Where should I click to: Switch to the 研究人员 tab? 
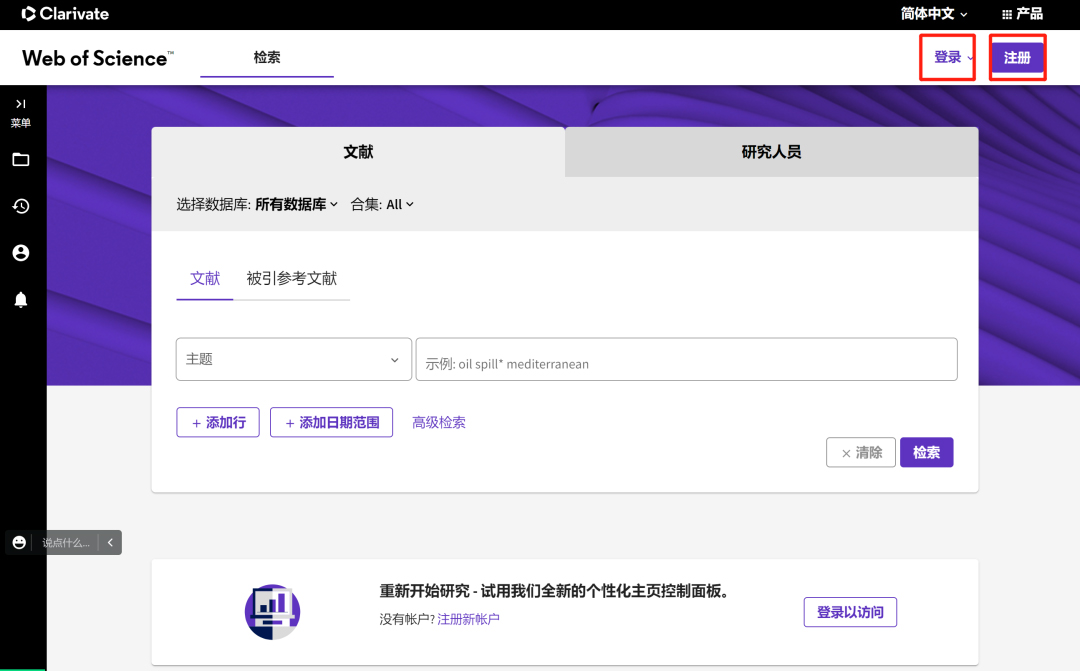771,152
